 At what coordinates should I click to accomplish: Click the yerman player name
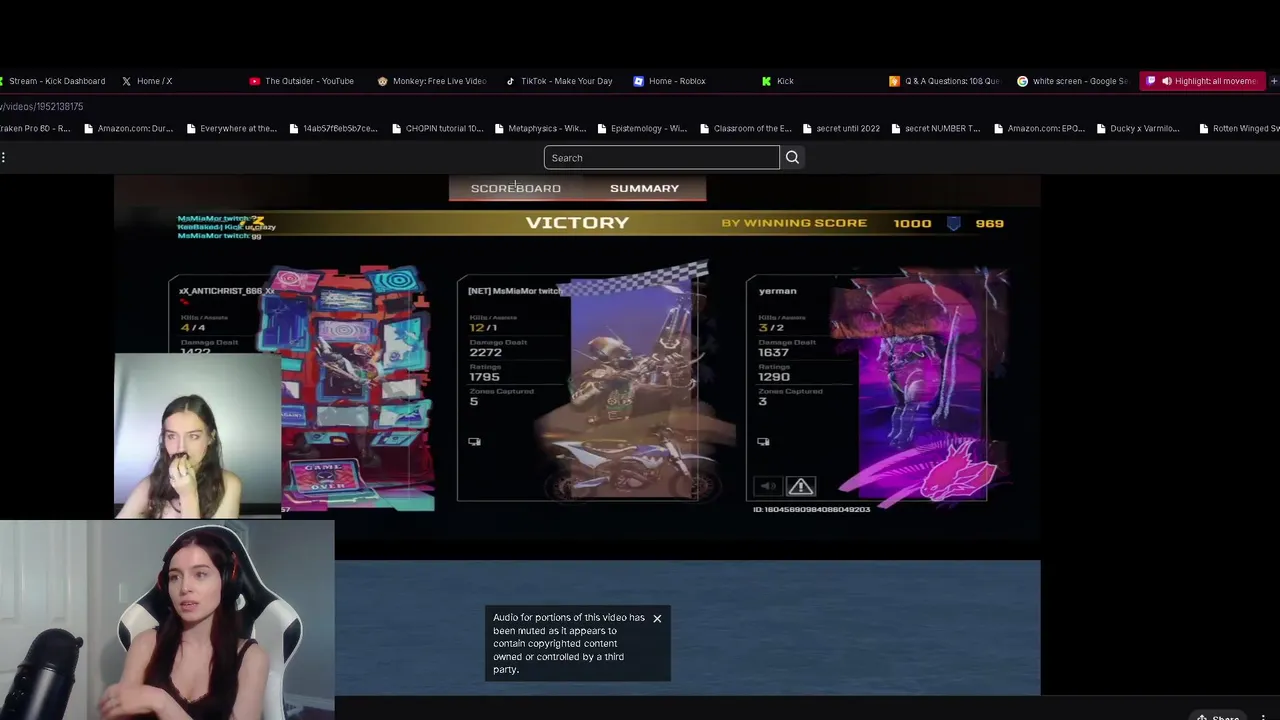point(777,291)
